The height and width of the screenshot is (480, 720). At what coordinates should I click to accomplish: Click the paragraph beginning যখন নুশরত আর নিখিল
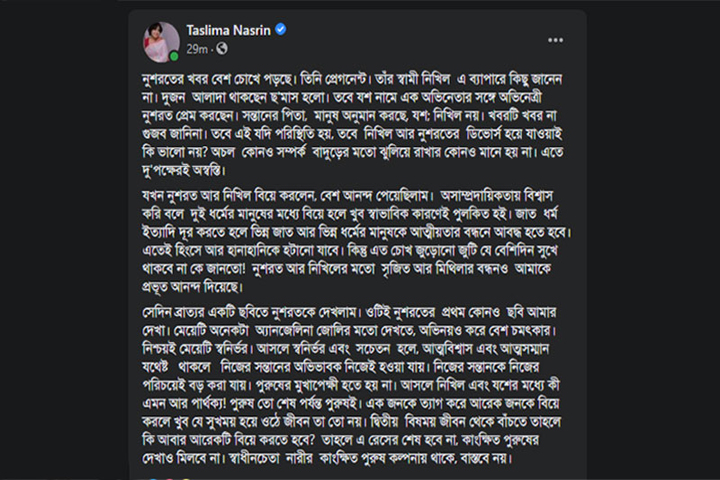pyautogui.click(x=356, y=241)
